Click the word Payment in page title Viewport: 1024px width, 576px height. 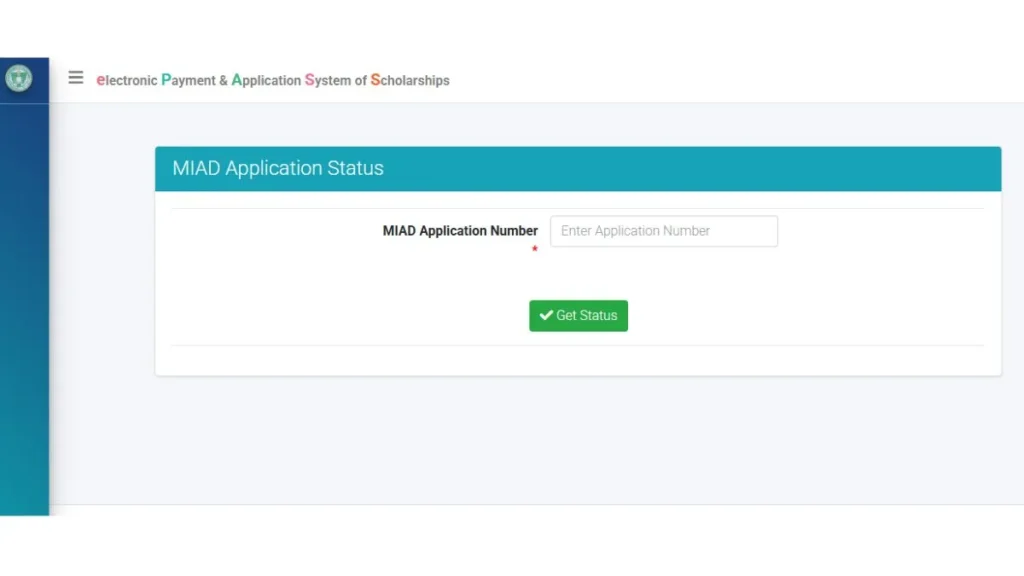(x=188, y=80)
